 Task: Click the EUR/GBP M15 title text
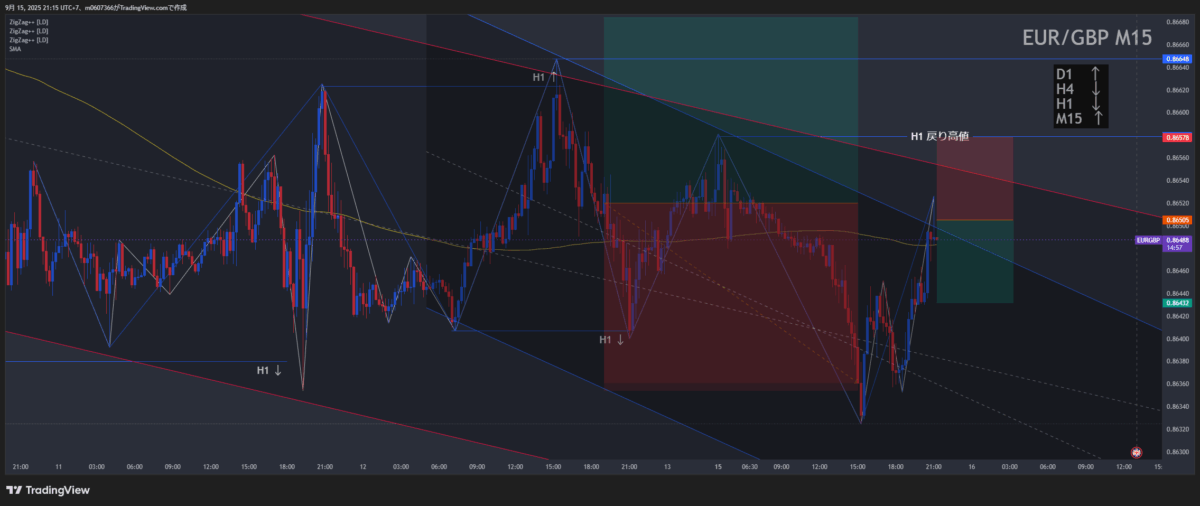click(1086, 38)
